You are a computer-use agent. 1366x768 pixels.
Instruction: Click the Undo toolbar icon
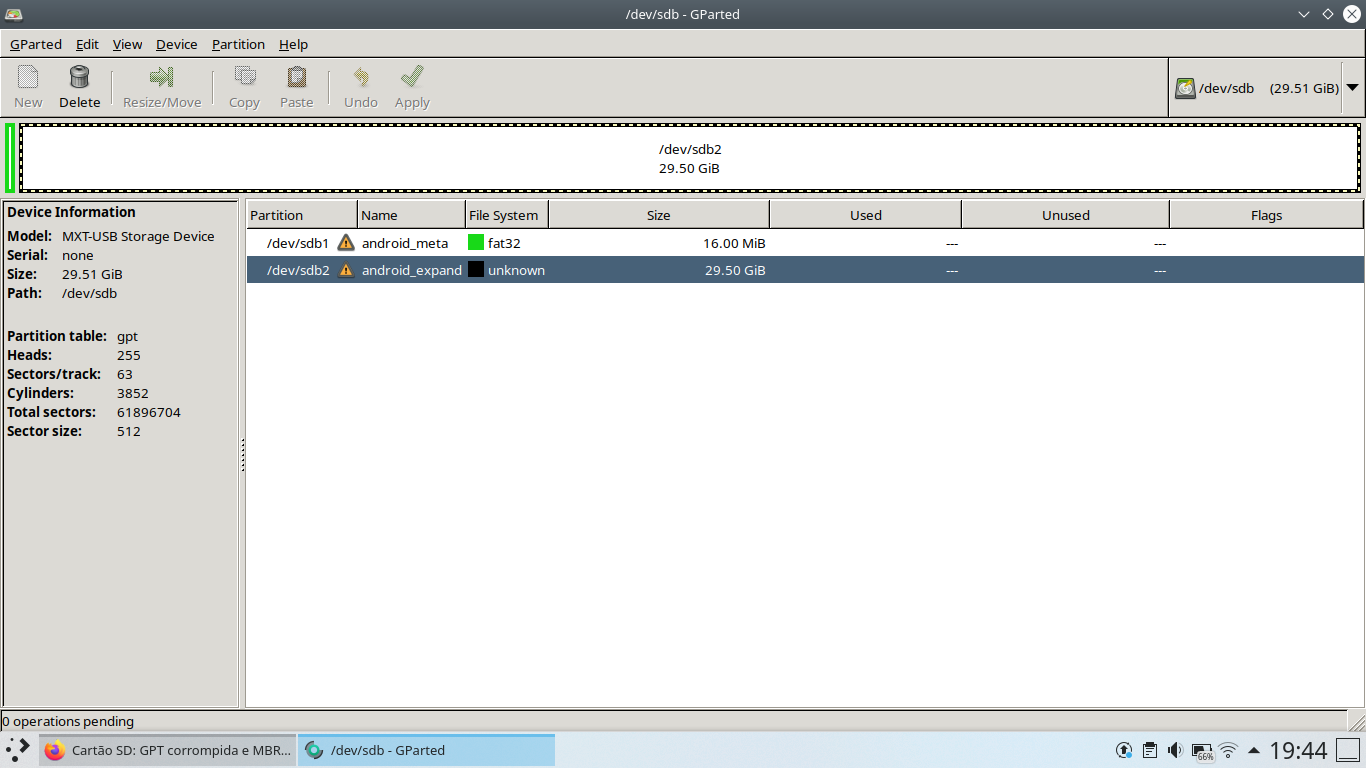pyautogui.click(x=360, y=77)
